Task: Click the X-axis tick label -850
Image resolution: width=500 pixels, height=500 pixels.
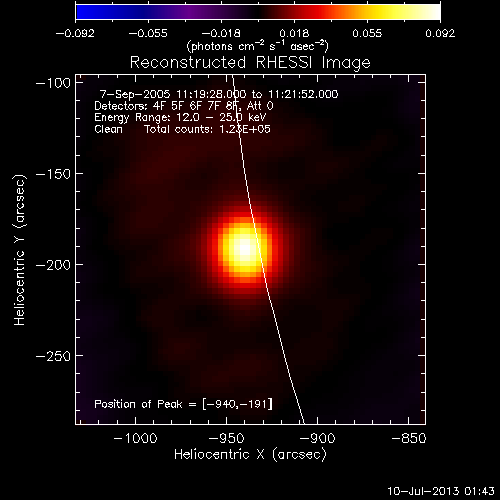Action: pos(409,438)
